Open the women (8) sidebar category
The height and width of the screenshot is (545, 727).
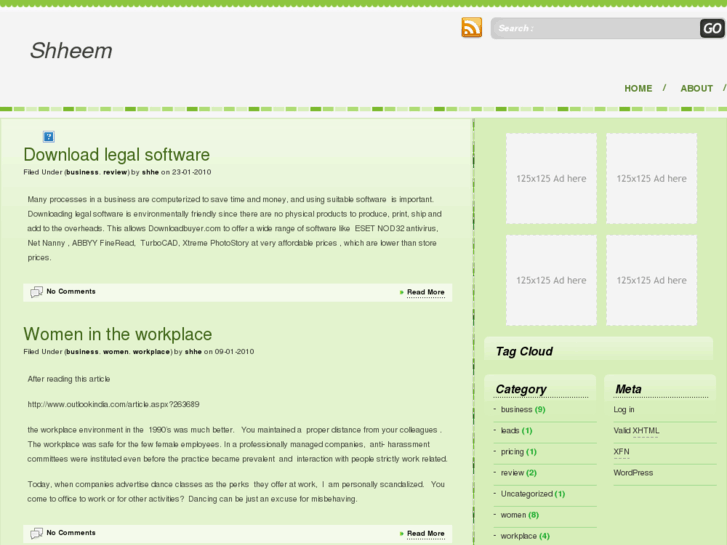519,515
